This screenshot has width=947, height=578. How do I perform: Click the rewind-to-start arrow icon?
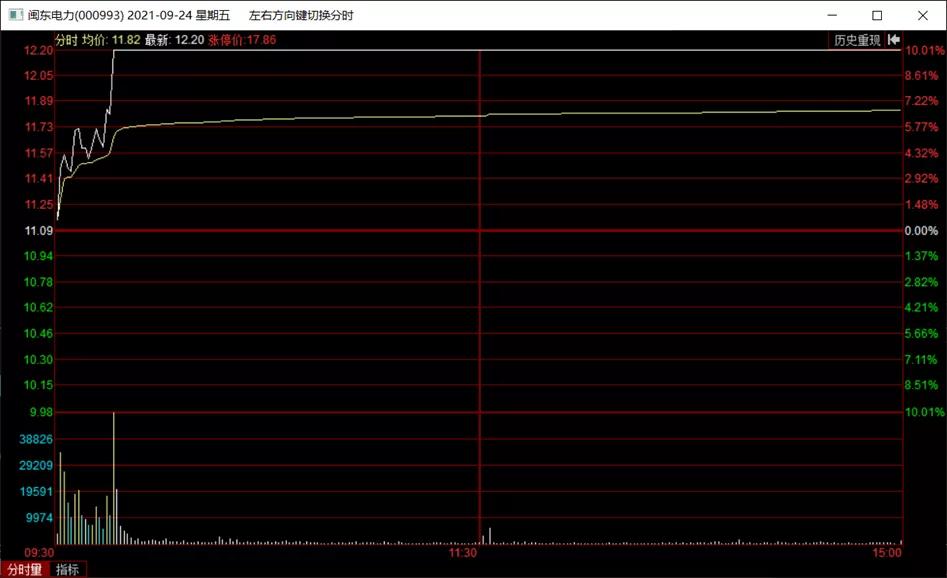(x=894, y=40)
